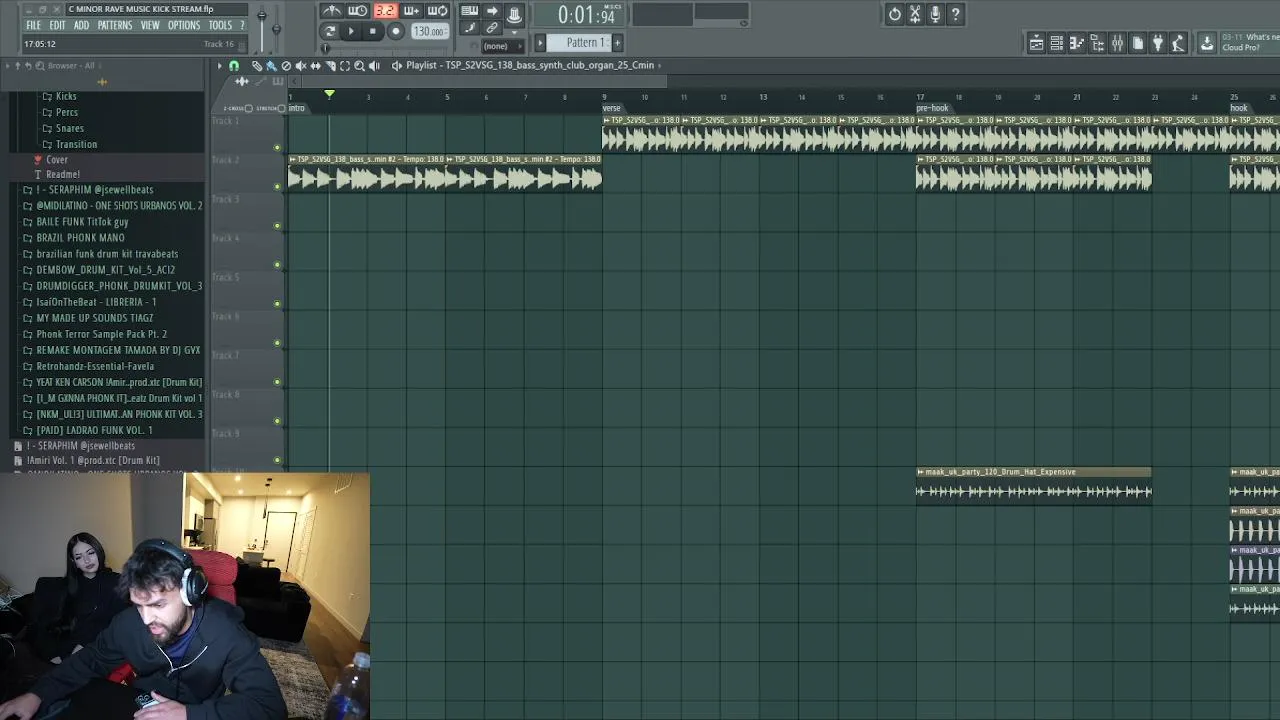Select the playlist Delete tool
Image resolution: width=1280 pixels, height=720 pixels.
pos(286,66)
